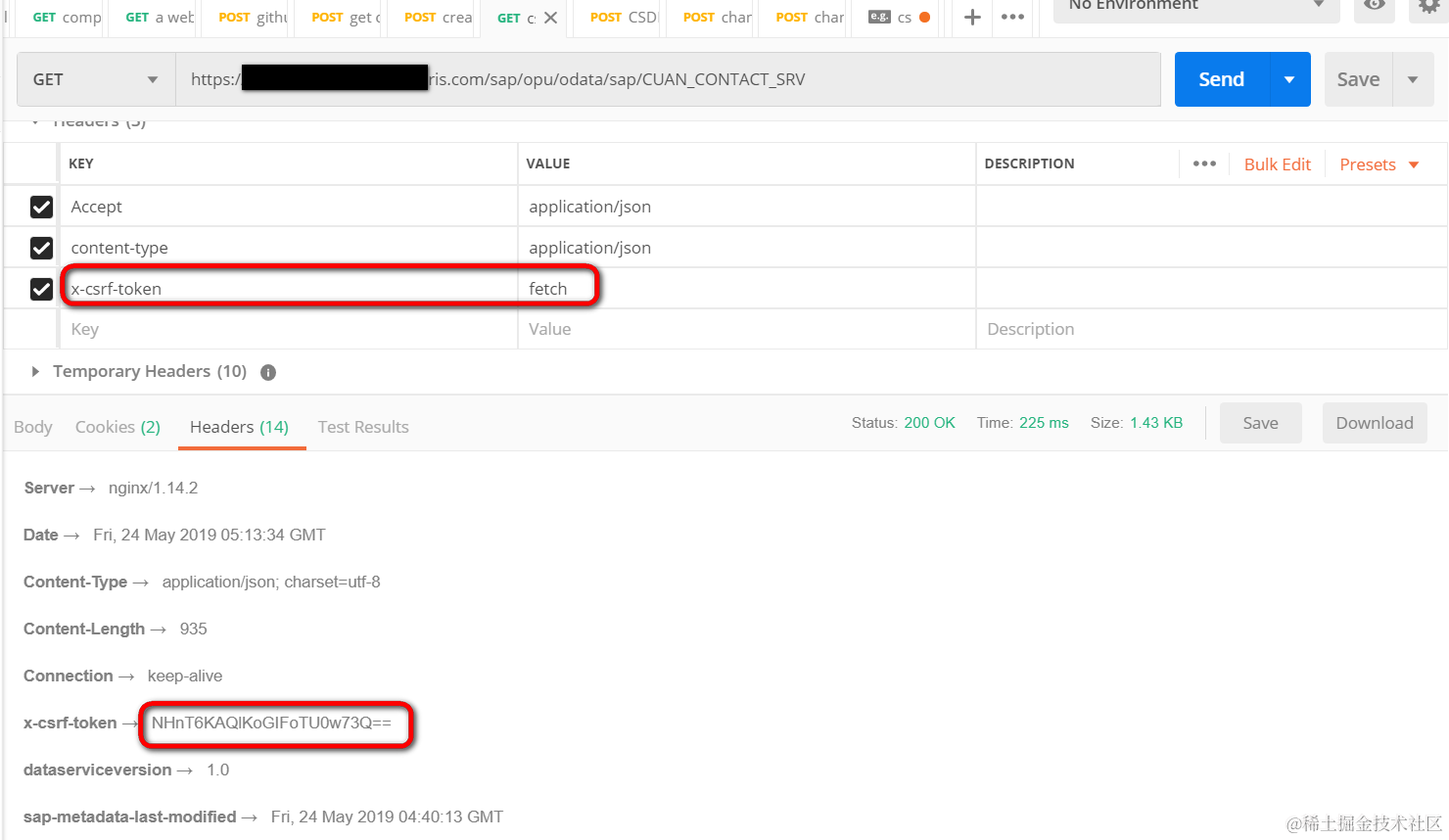Switch to the cs example tab
Screen dimensions: 1449x840
[899, 18]
